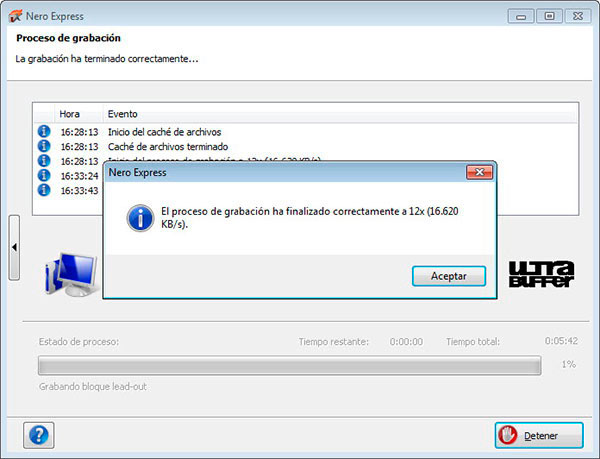The height and width of the screenshot is (459, 600).
Task: Click the info icon beside Caché de archivos terminado
Action: (x=44, y=146)
